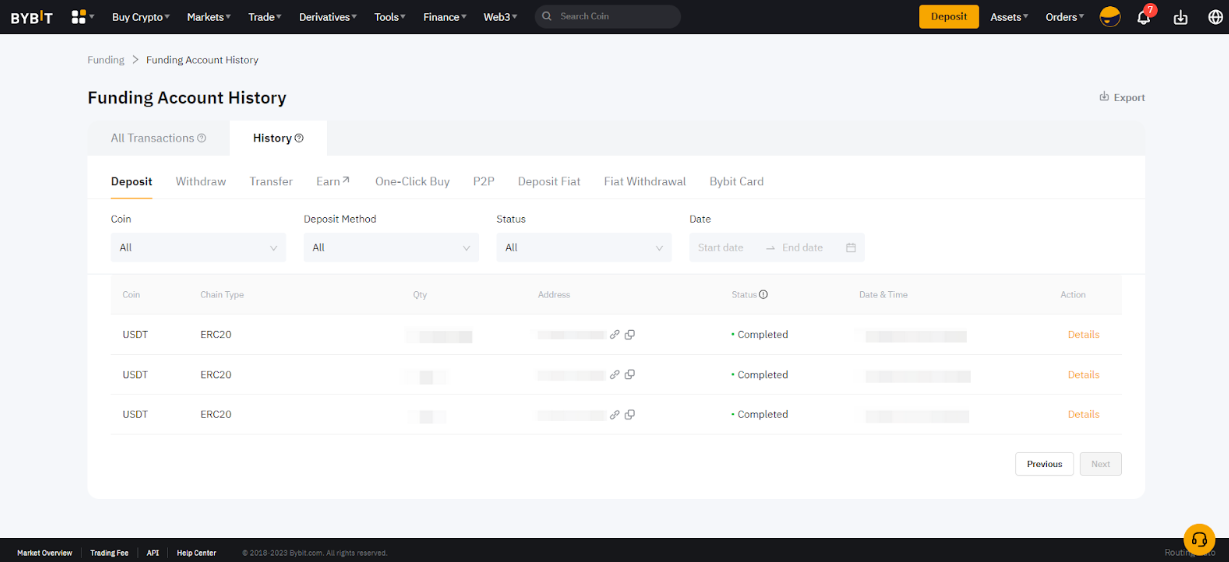Open the apps grid menu icon
This screenshot has width=1229, height=562.
pos(79,17)
